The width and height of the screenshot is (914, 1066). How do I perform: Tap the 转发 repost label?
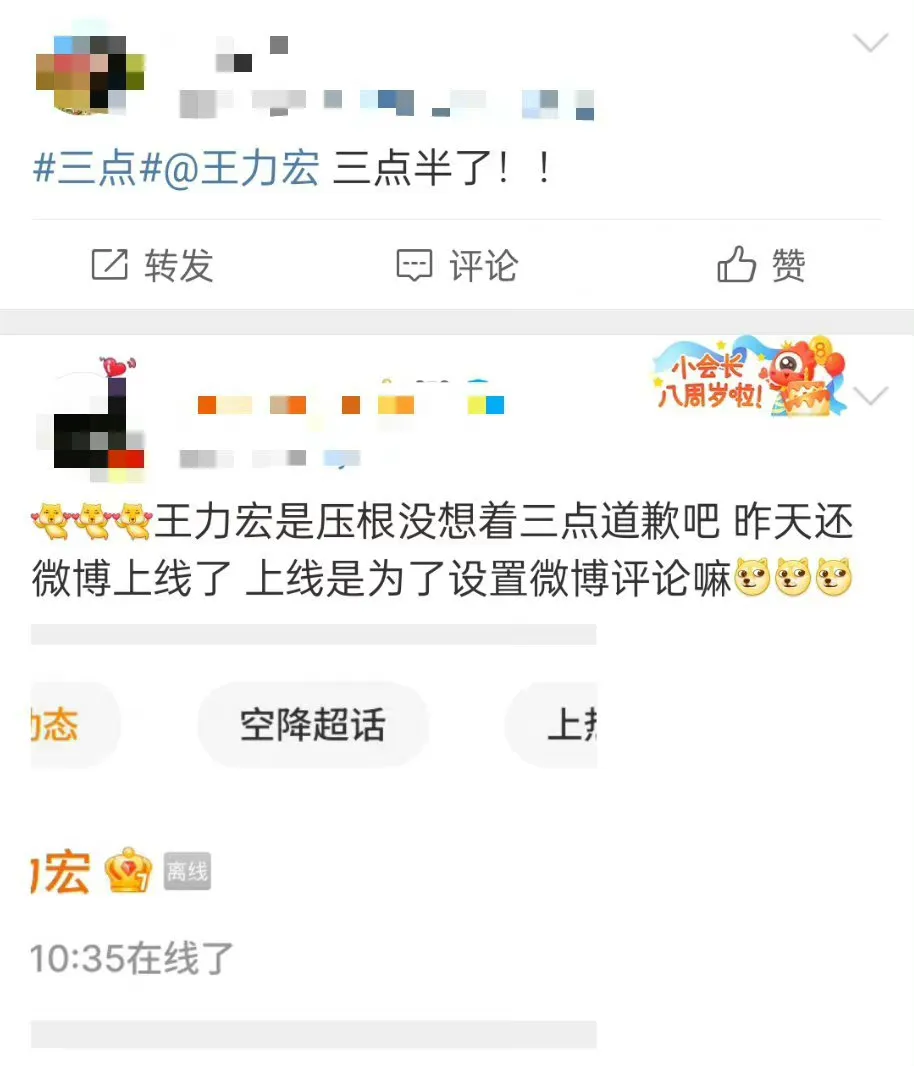click(x=179, y=265)
